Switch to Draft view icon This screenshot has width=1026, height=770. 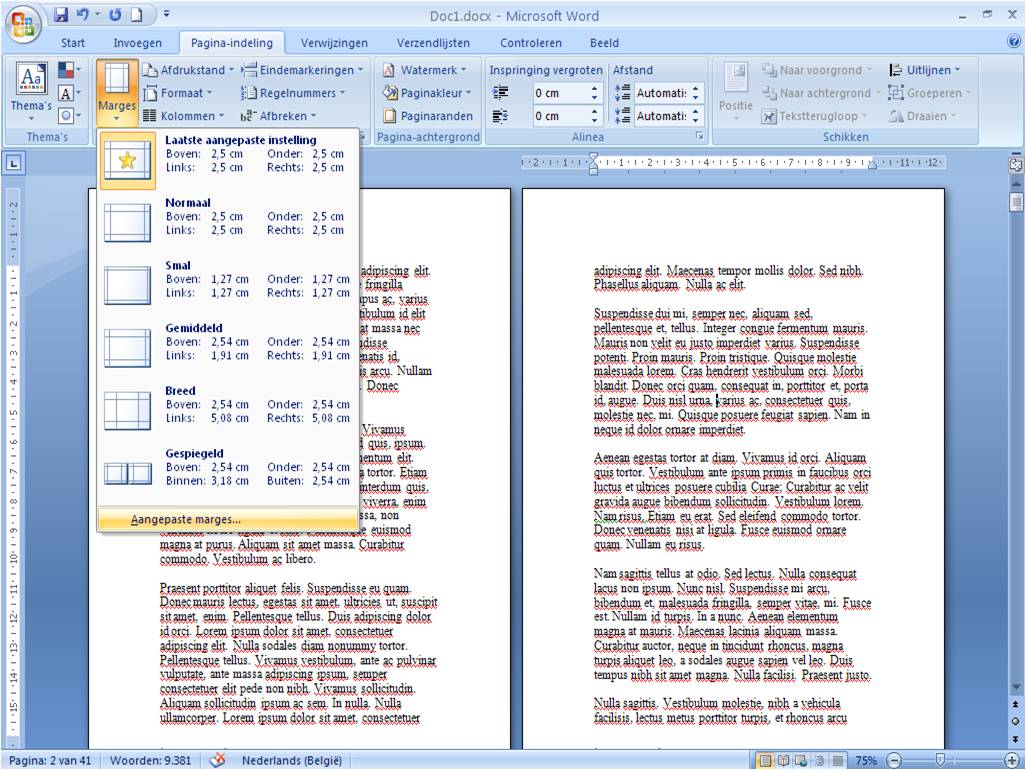[x=838, y=760]
